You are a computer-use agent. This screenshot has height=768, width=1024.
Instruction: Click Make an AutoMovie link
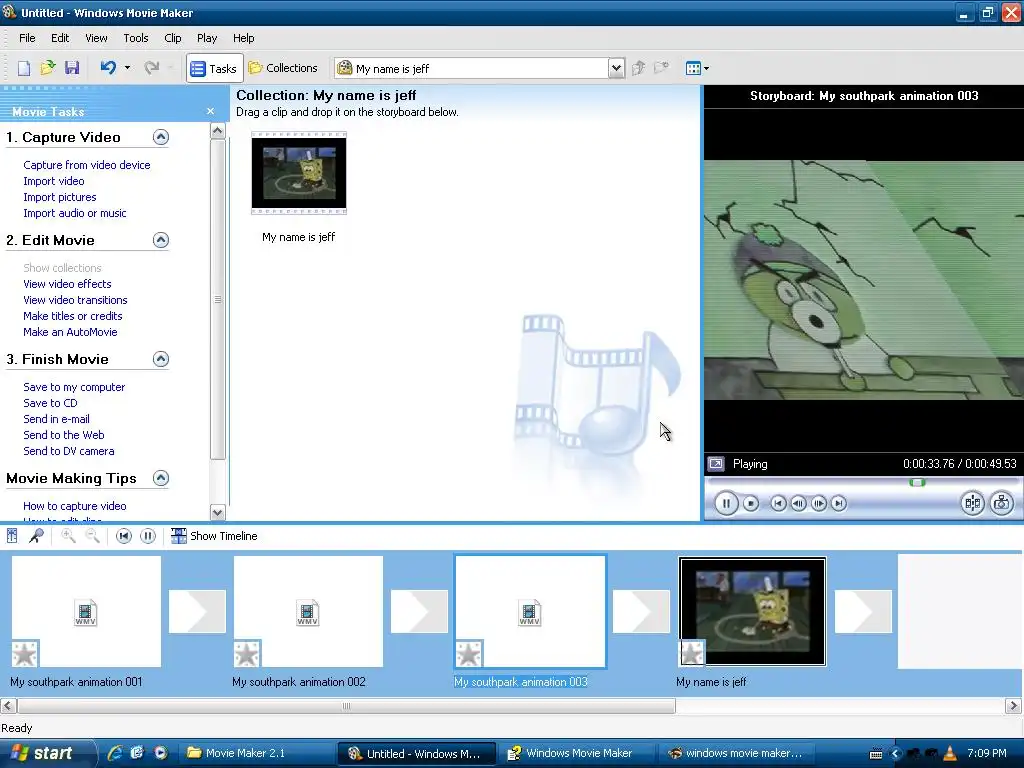point(70,332)
